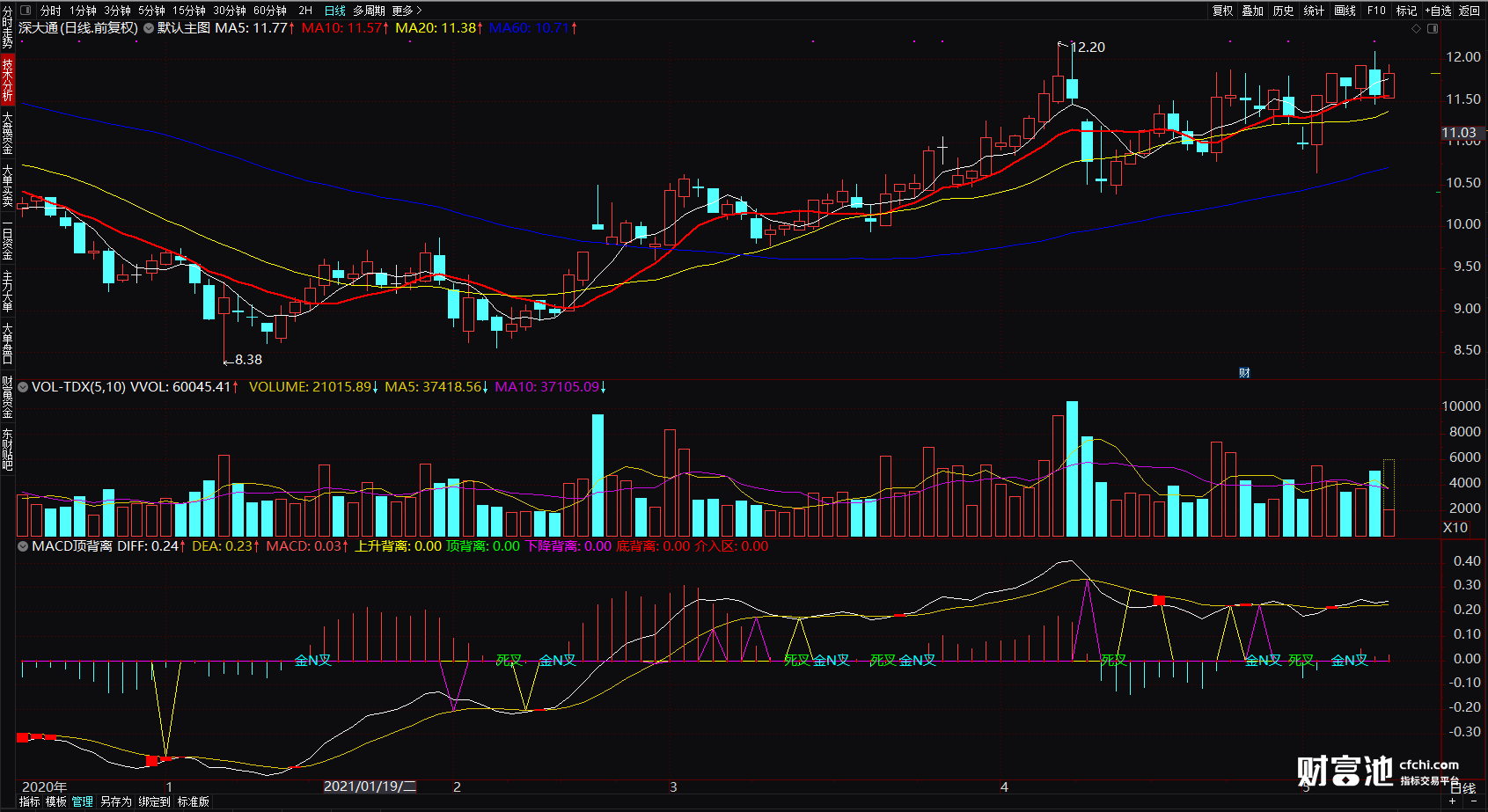Screen dimensions: 1488x812
Task: Click the 标记 mark button
Action: pyautogui.click(x=1406, y=11)
